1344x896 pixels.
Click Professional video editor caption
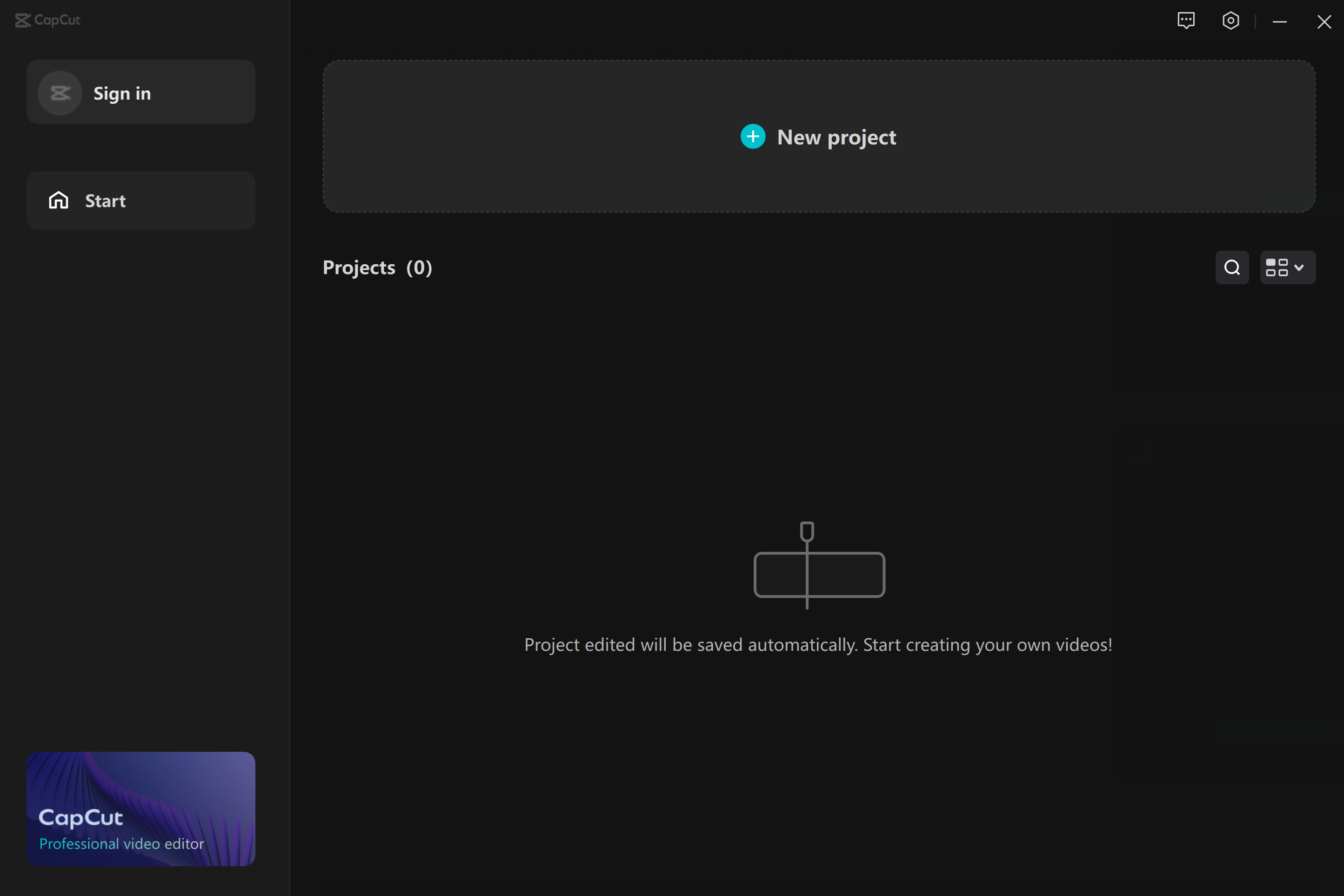click(122, 843)
